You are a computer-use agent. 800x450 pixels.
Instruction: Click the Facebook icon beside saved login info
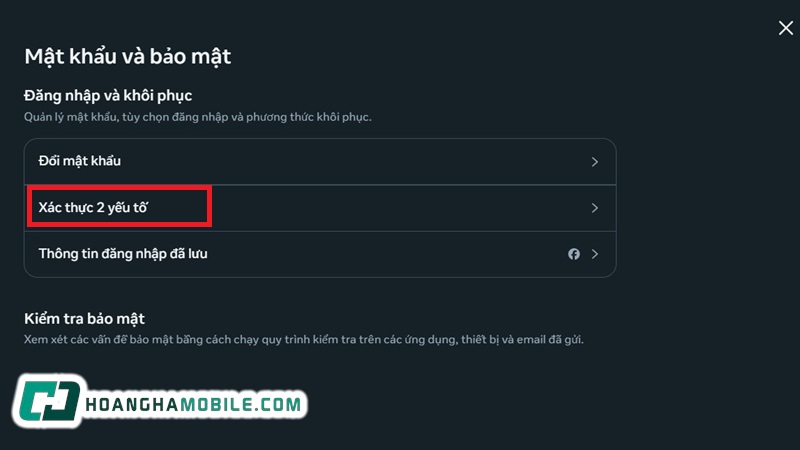click(x=574, y=254)
